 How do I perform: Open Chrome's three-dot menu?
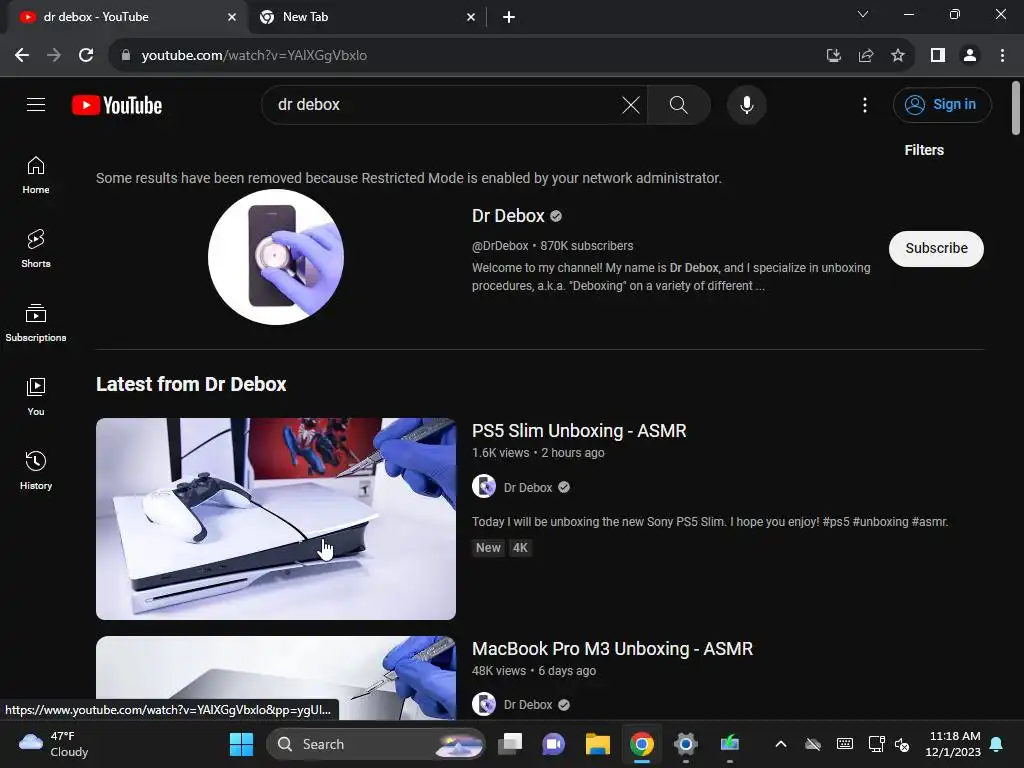(1002, 56)
